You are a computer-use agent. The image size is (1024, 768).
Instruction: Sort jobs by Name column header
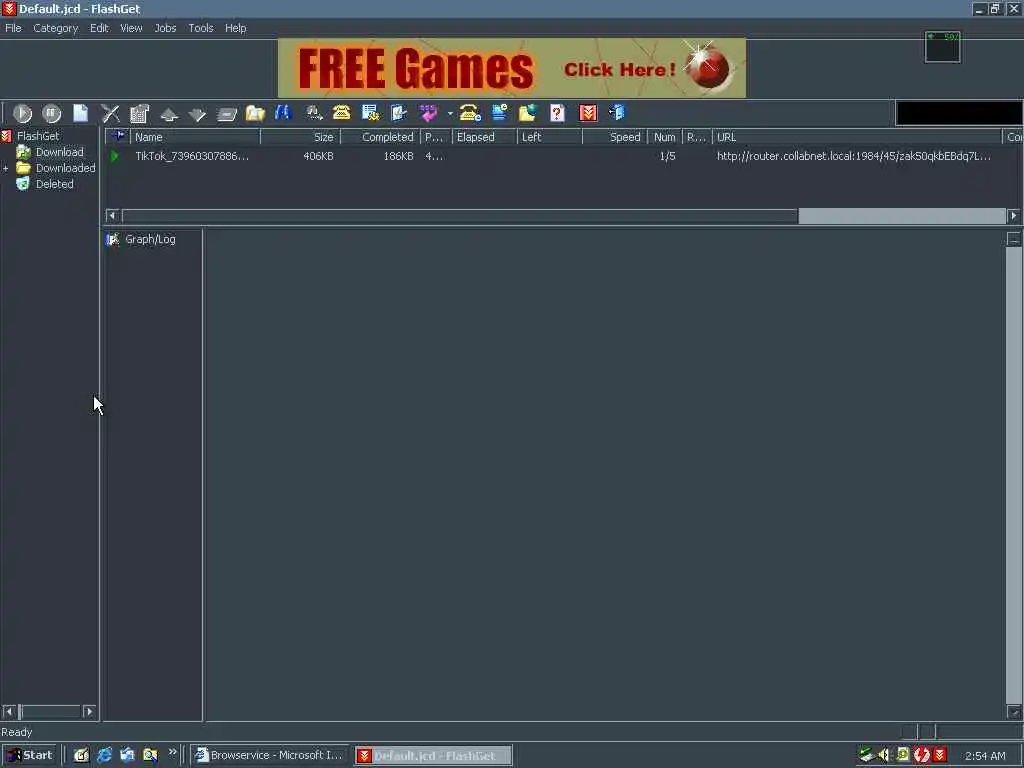(x=195, y=137)
